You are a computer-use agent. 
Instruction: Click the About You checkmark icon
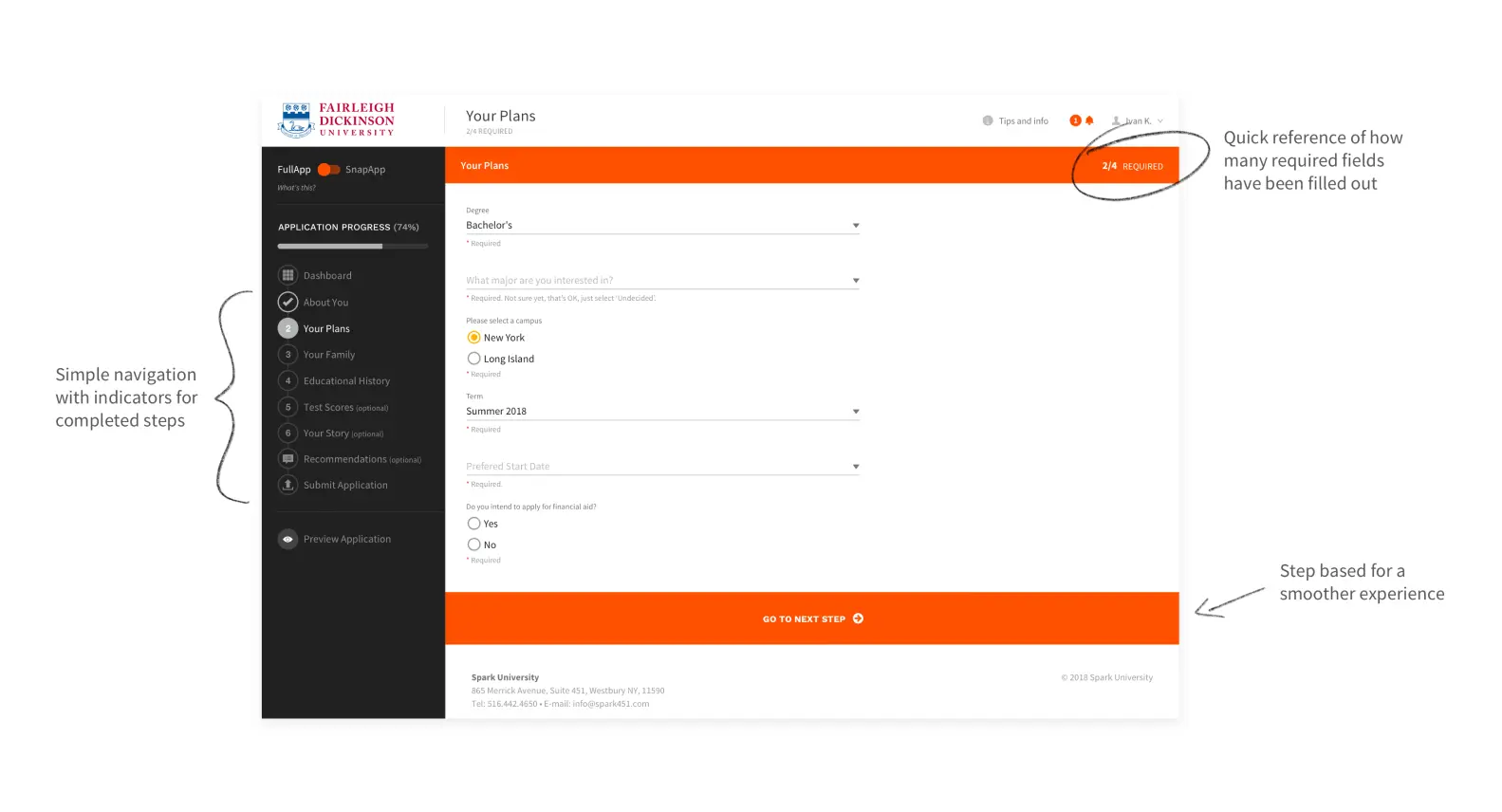point(287,302)
